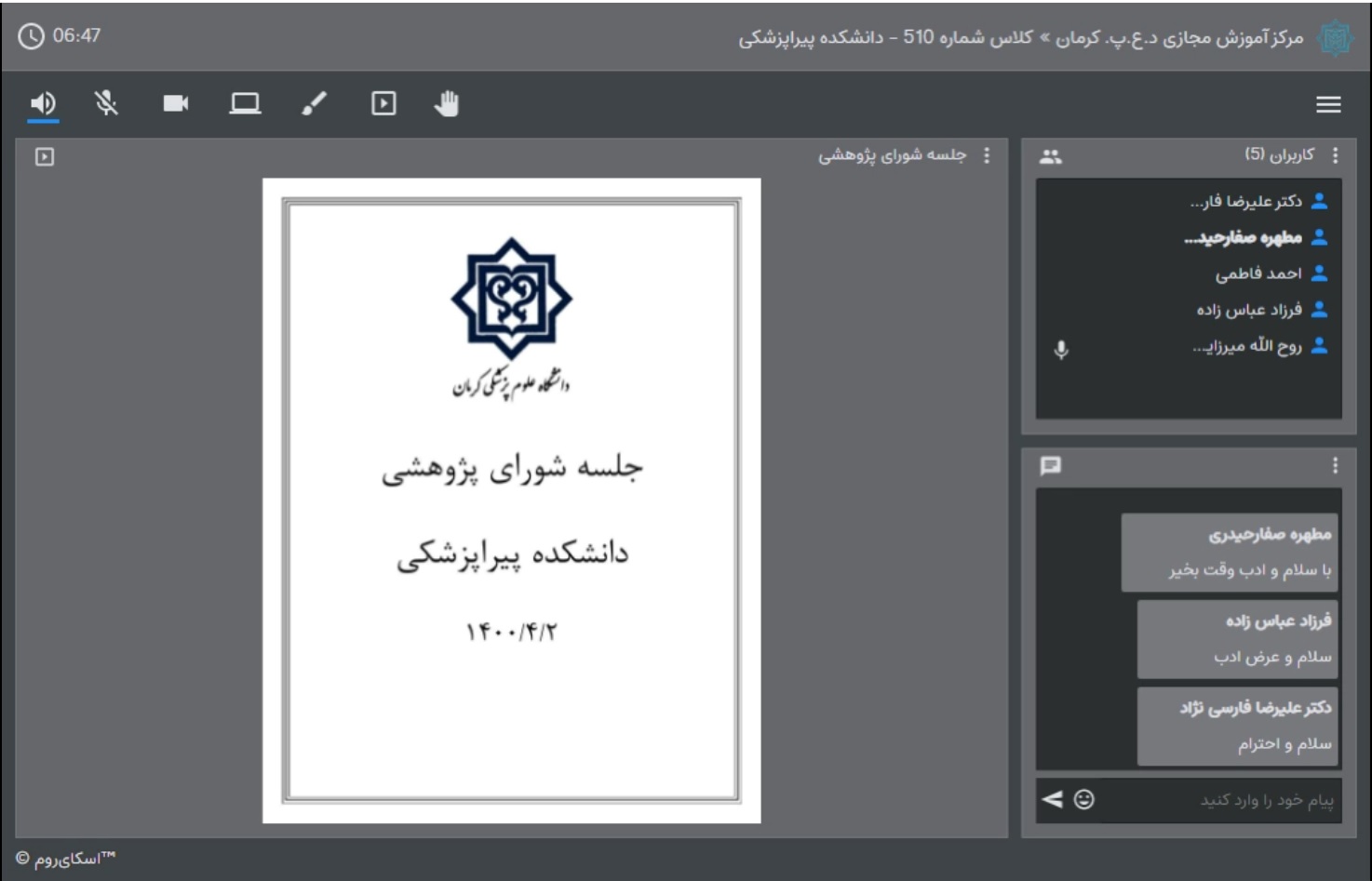1372x881 pixels.
Task: Open the emoji picker
Action: coord(1084,799)
